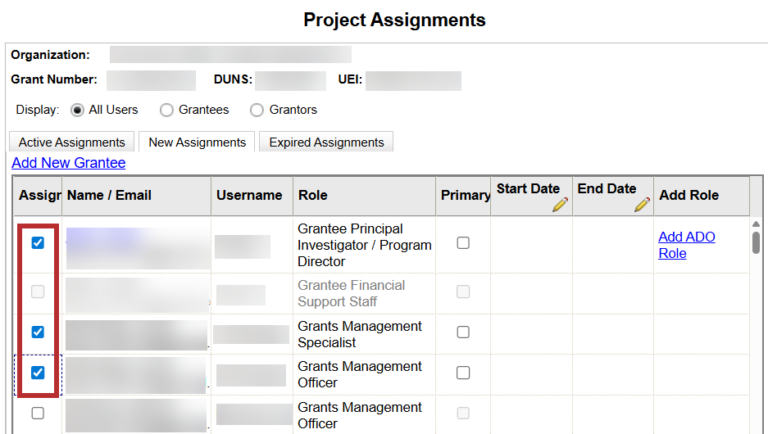768x434 pixels.
Task: Click the pencil icon beside Start Date
Action: point(559,204)
